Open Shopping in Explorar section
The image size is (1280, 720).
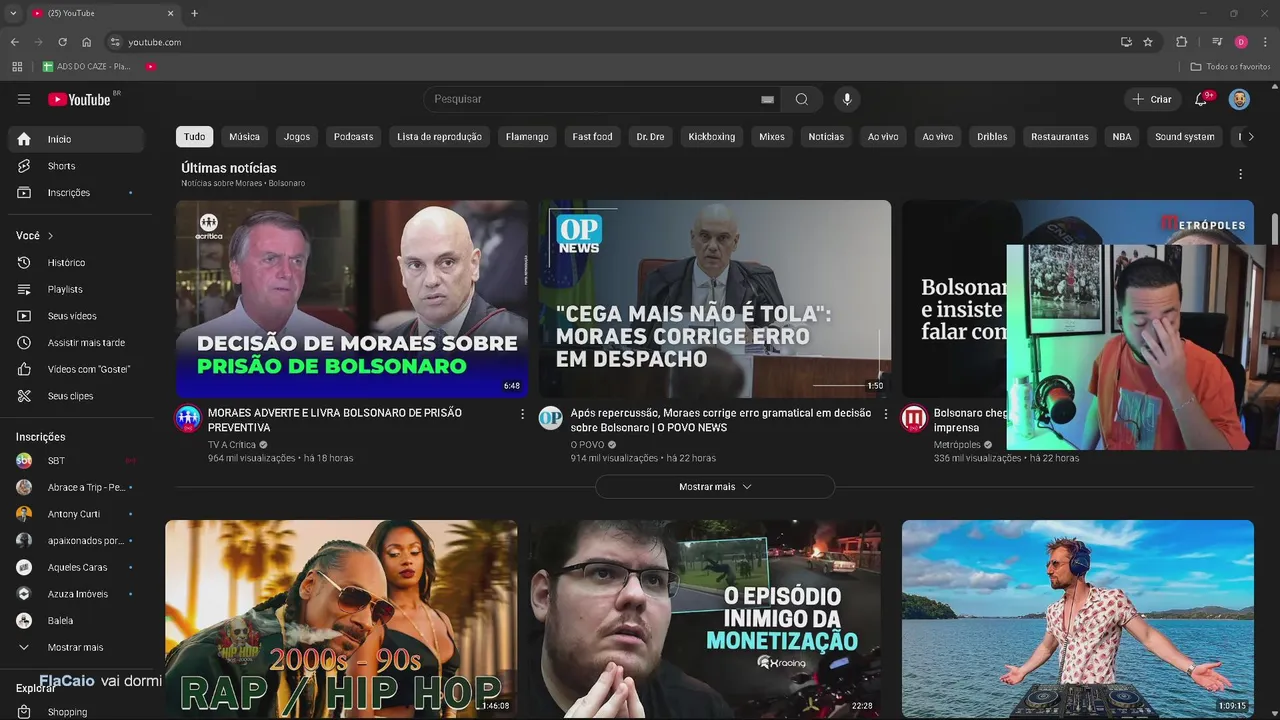pos(75,711)
